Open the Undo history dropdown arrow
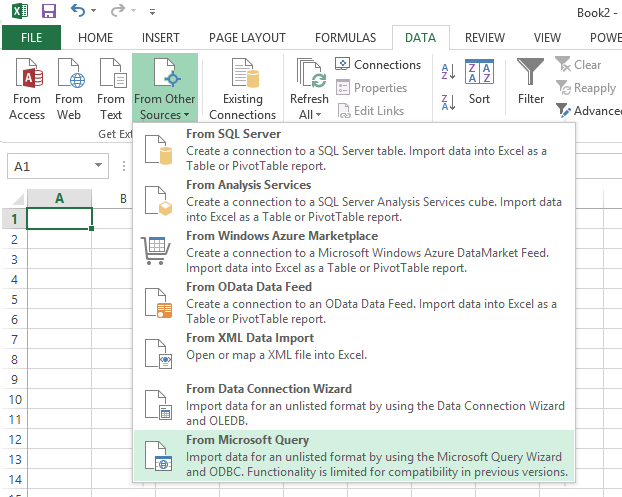The height and width of the screenshot is (497, 622). [94, 11]
